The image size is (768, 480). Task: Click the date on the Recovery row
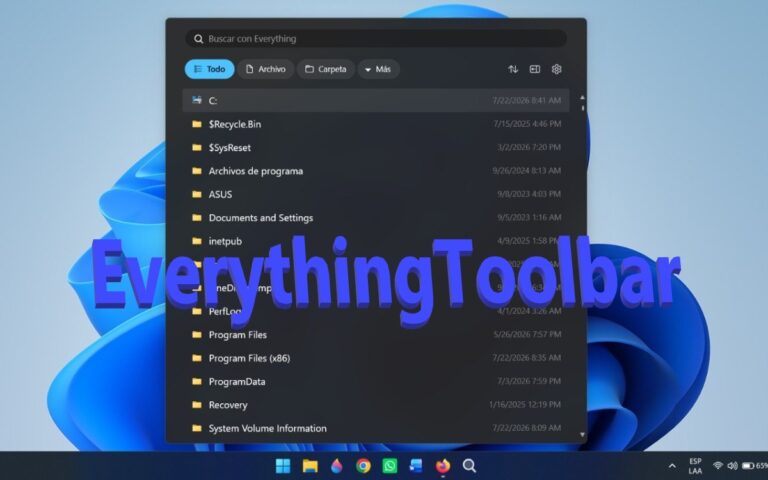pos(525,405)
